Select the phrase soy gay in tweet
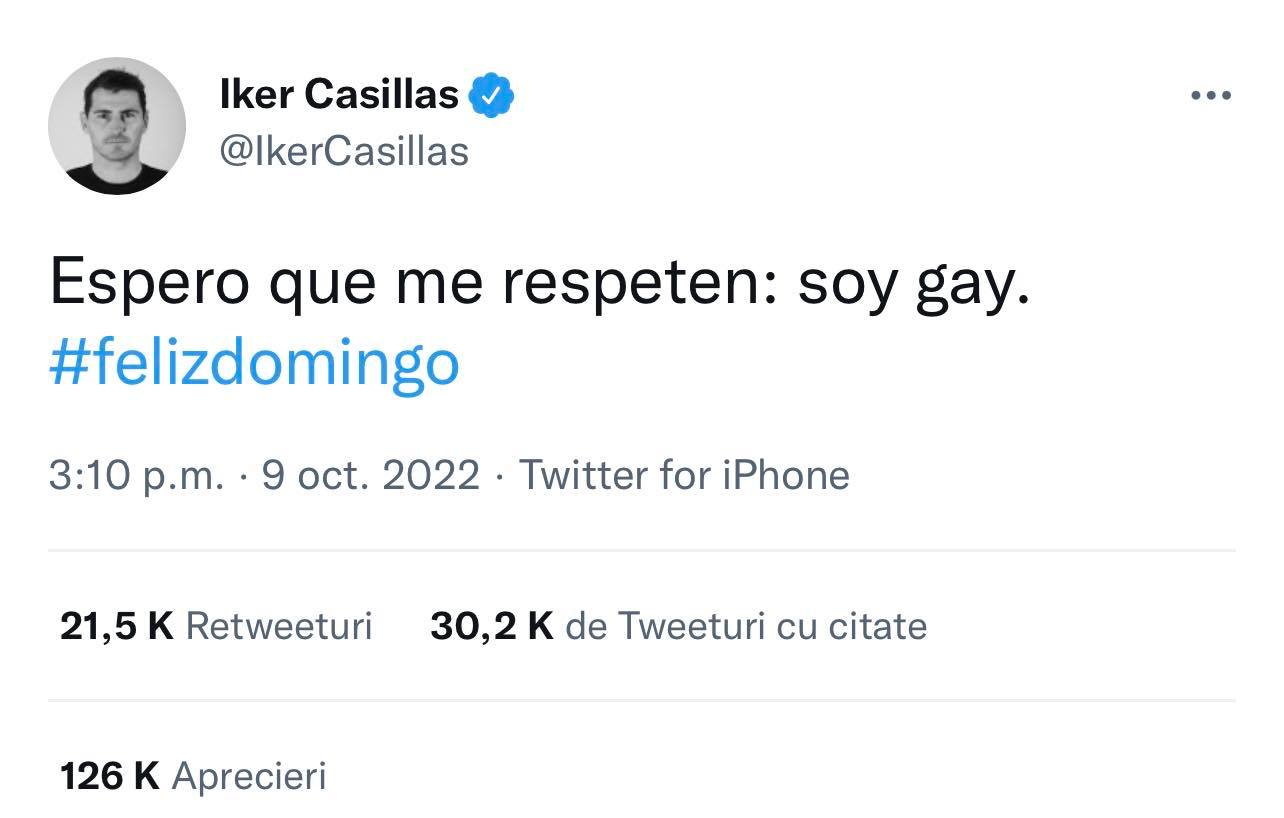Viewport: 1284px width, 818px height. click(912, 286)
